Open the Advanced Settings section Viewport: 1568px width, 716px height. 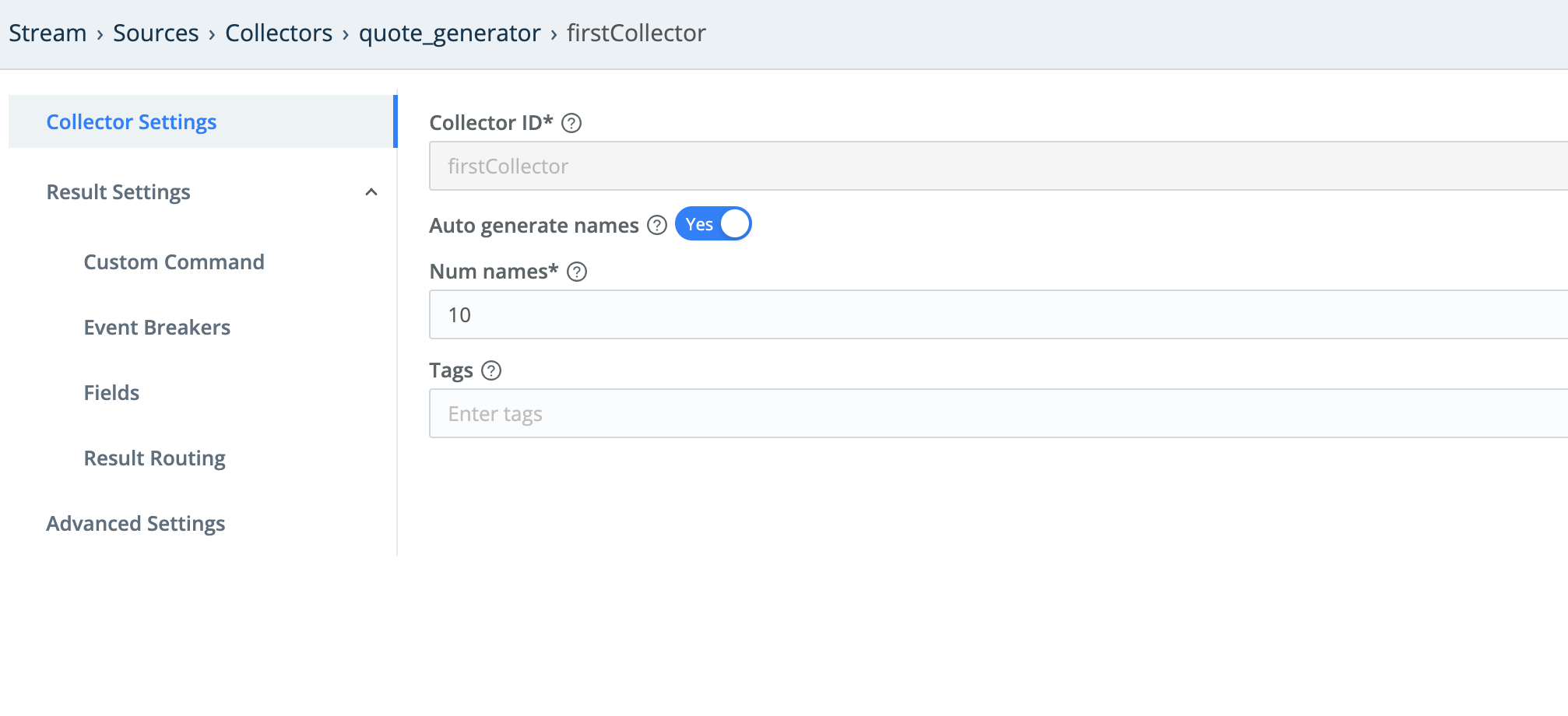[135, 524]
